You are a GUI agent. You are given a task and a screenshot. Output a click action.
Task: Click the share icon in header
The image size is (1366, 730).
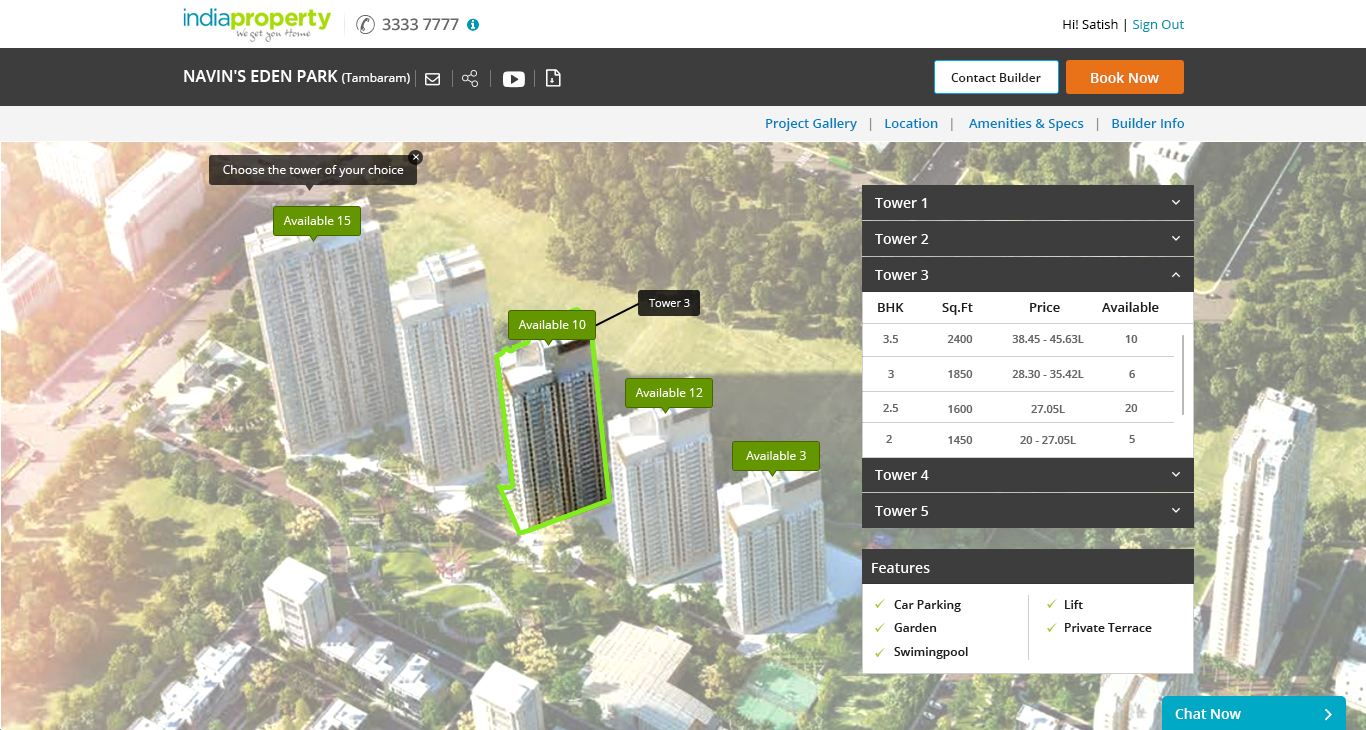(470, 78)
